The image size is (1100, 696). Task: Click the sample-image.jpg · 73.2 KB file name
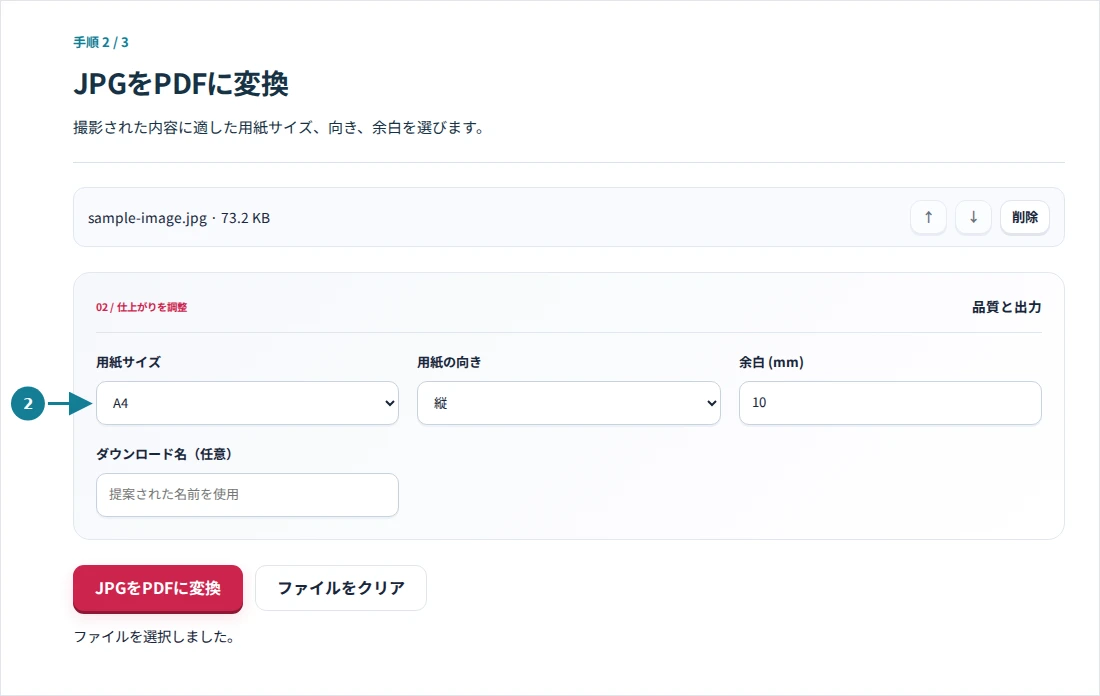(179, 218)
